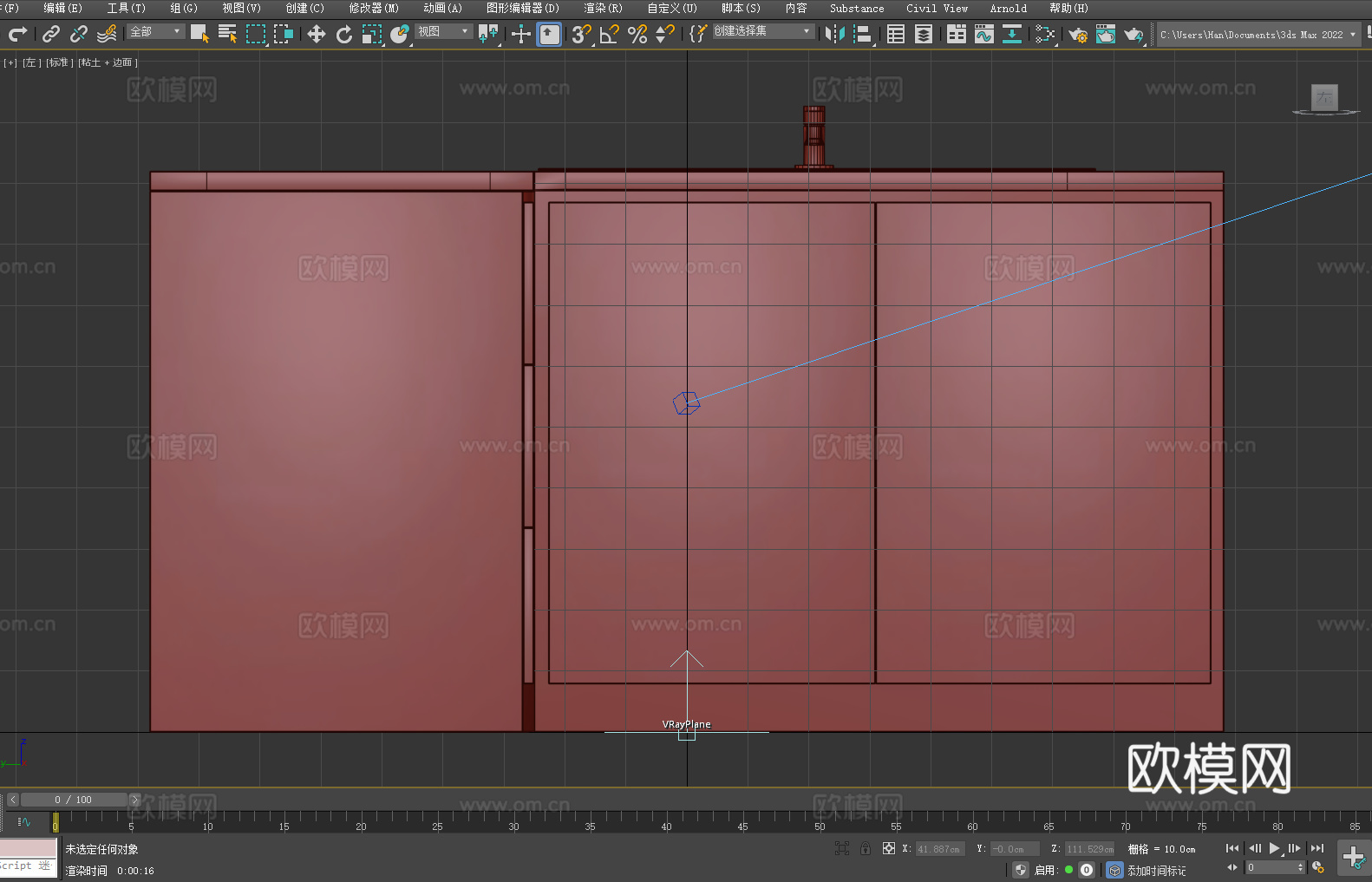The height and width of the screenshot is (882, 1372).
Task: Open the Scene Explorer toggle icon
Action: (896, 34)
